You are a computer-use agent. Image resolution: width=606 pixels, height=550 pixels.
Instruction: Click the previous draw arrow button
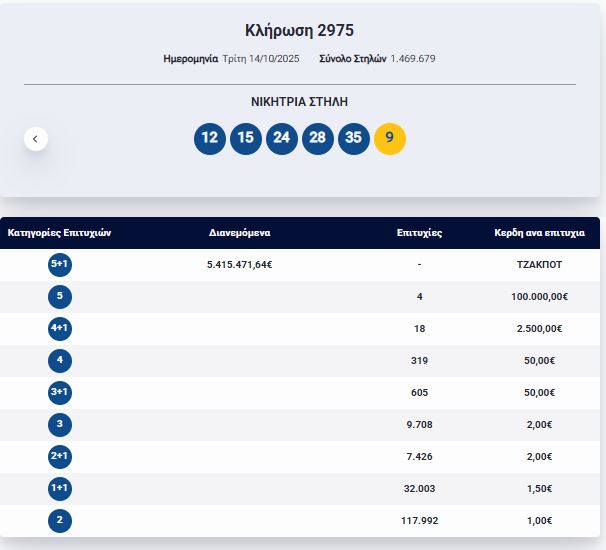(35, 139)
